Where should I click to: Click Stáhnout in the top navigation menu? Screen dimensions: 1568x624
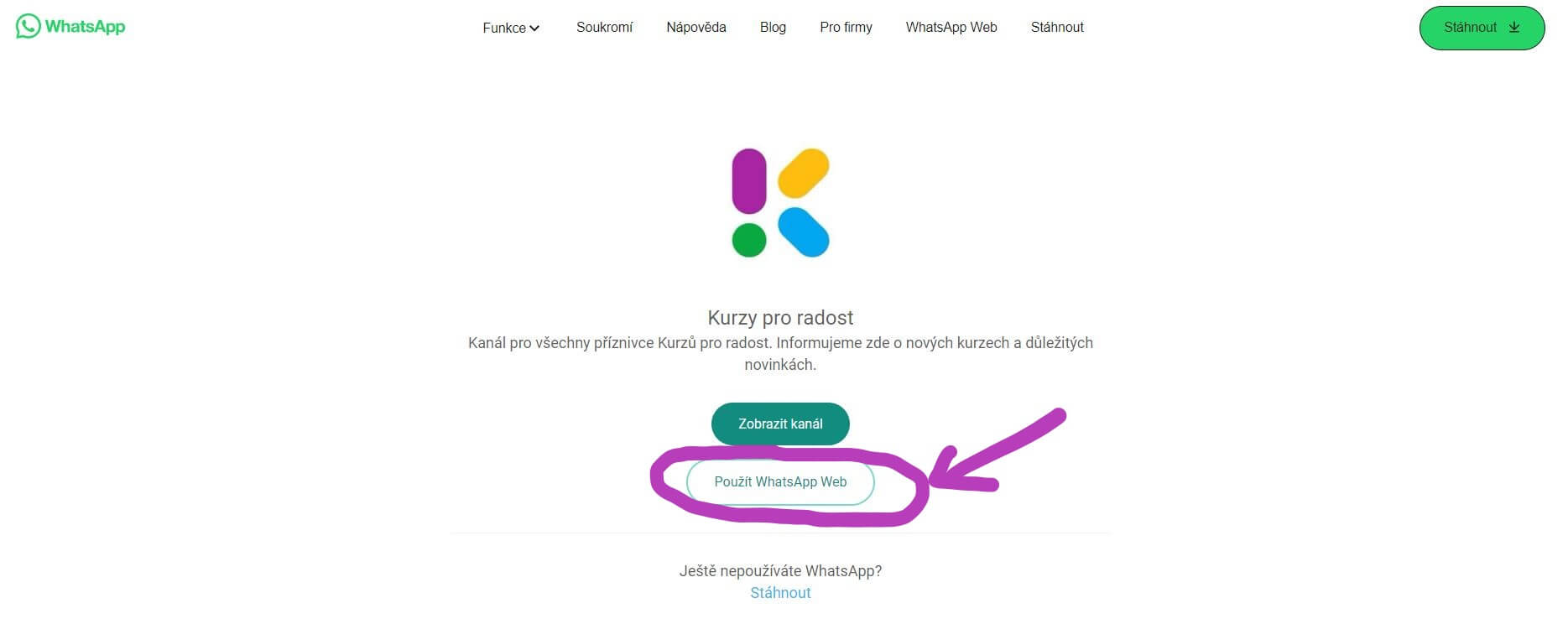pos(1057,27)
